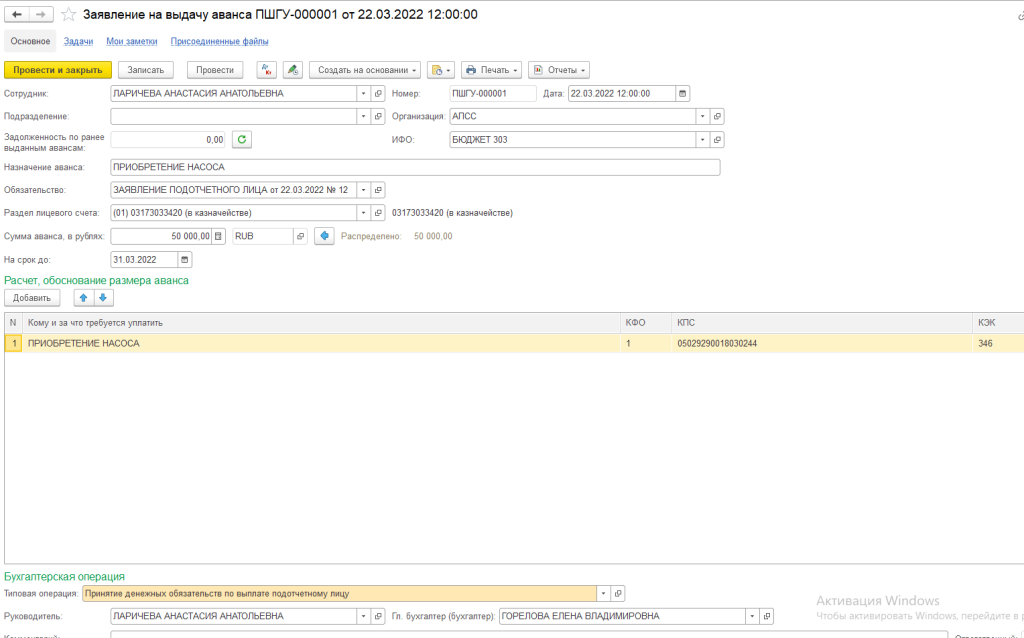This screenshot has height=638, width=1024.
Task: Move the row up with the arrow icon
Action: pyautogui.click(x=84, y=298)
